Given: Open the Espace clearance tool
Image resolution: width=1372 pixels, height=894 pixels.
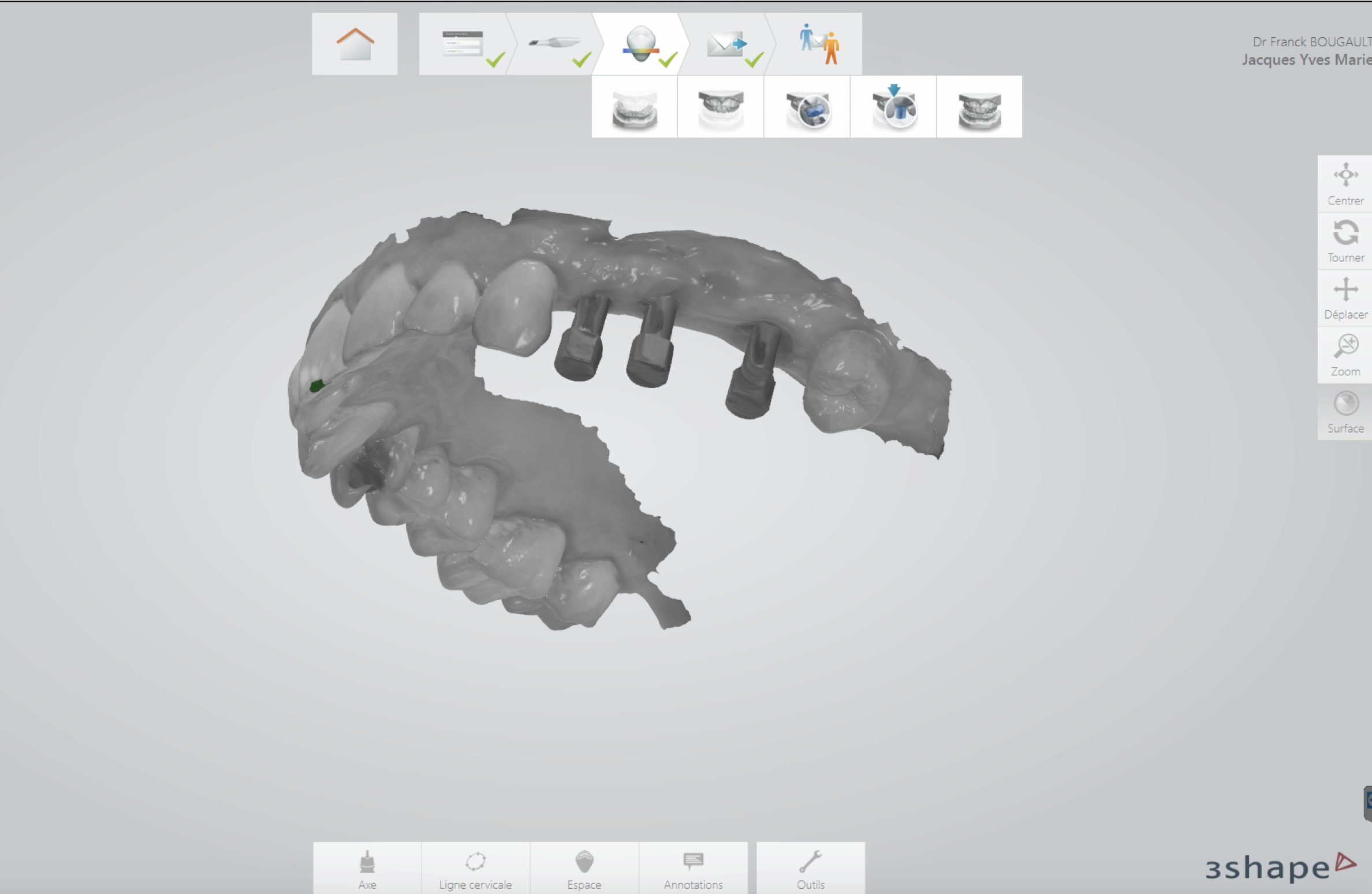Looking at the screenshot, I should click(584, 868).
